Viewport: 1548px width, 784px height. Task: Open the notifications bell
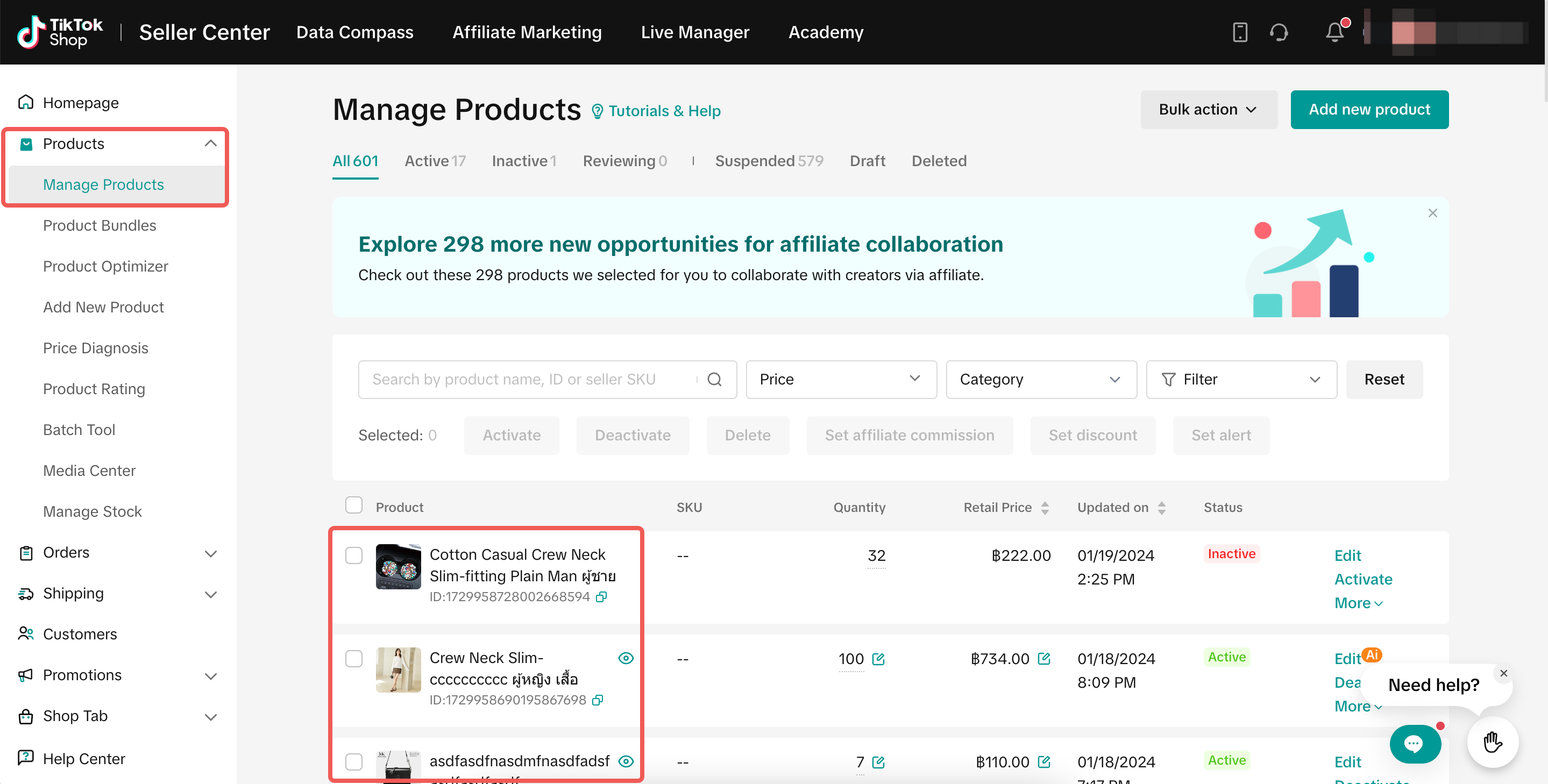1334,32
